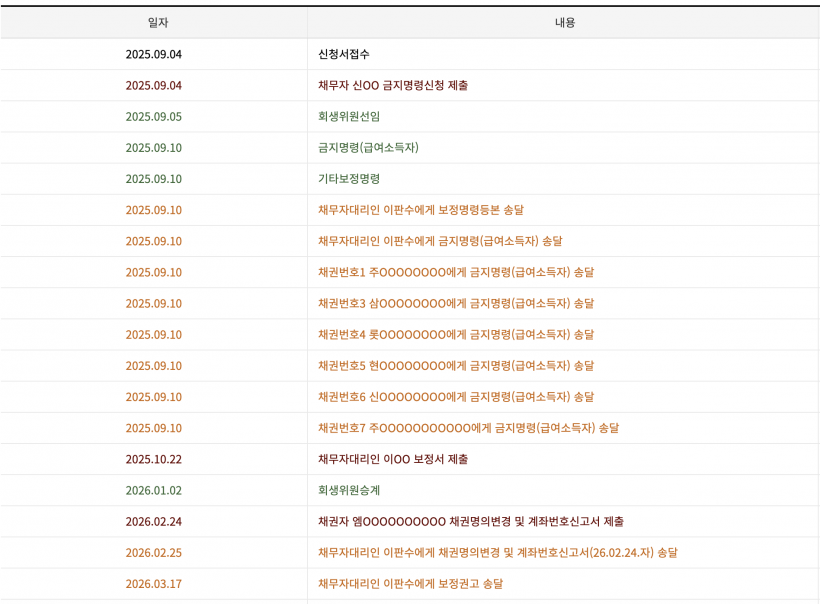Click 계좌번호신고서(26.02.24.자) 송달 entry
820x604 pixels.
pyautogui.click(x=498, y=552)
